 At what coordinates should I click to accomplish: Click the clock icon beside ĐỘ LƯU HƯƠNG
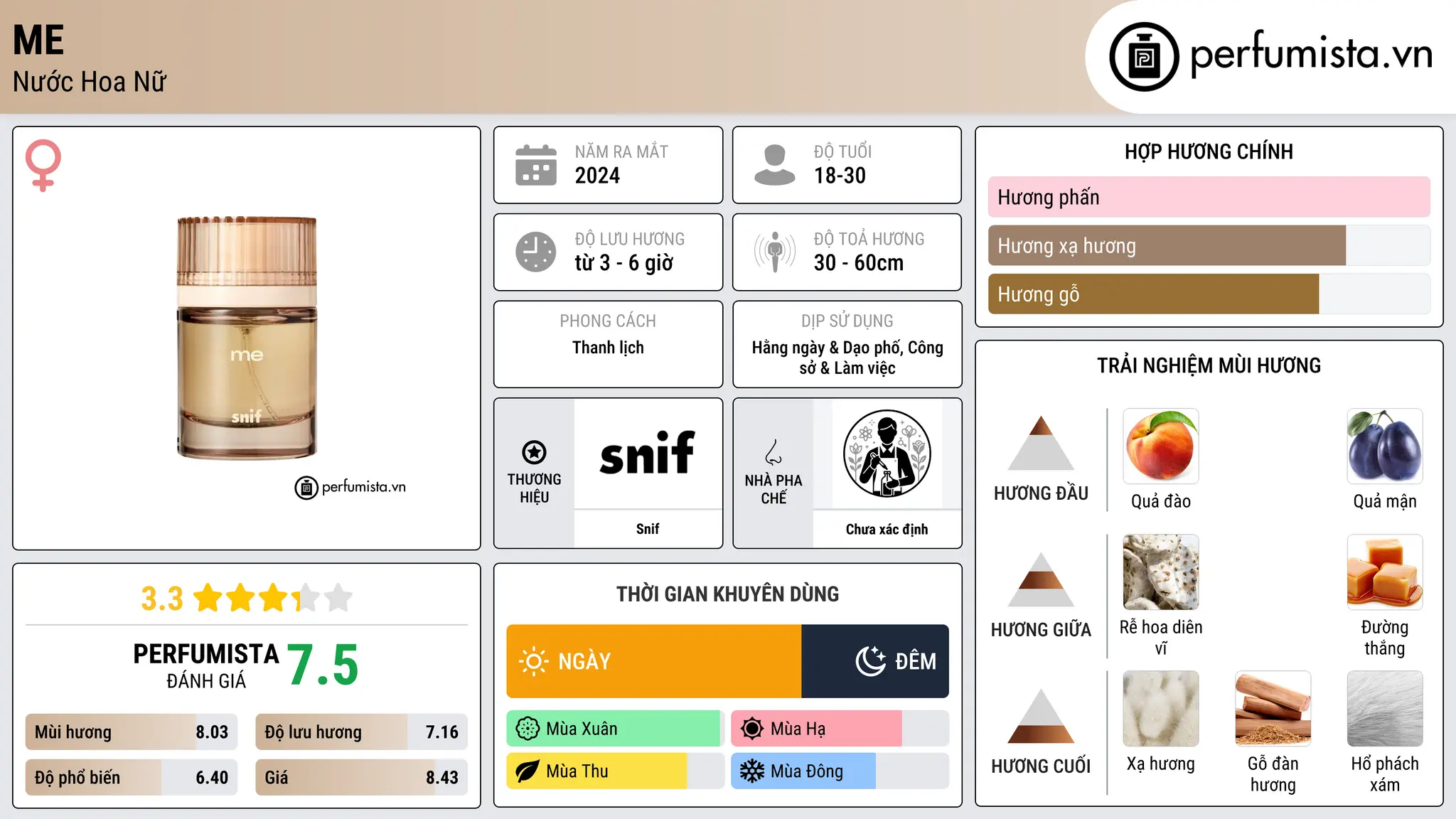[x=536, y=252]
